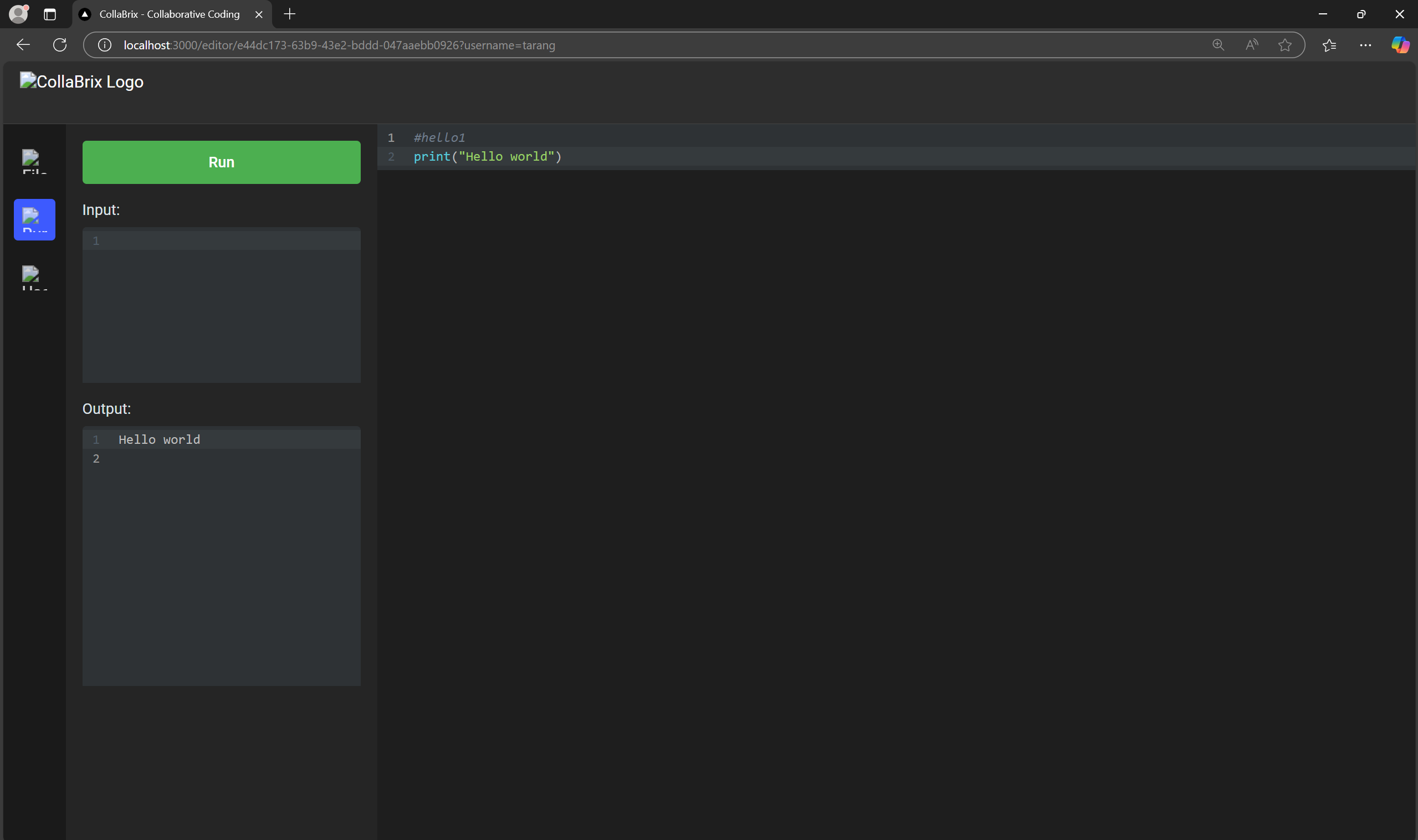Click the site information icon in address bar
This screenshot has height=840, width=1418.
(105, 45)
